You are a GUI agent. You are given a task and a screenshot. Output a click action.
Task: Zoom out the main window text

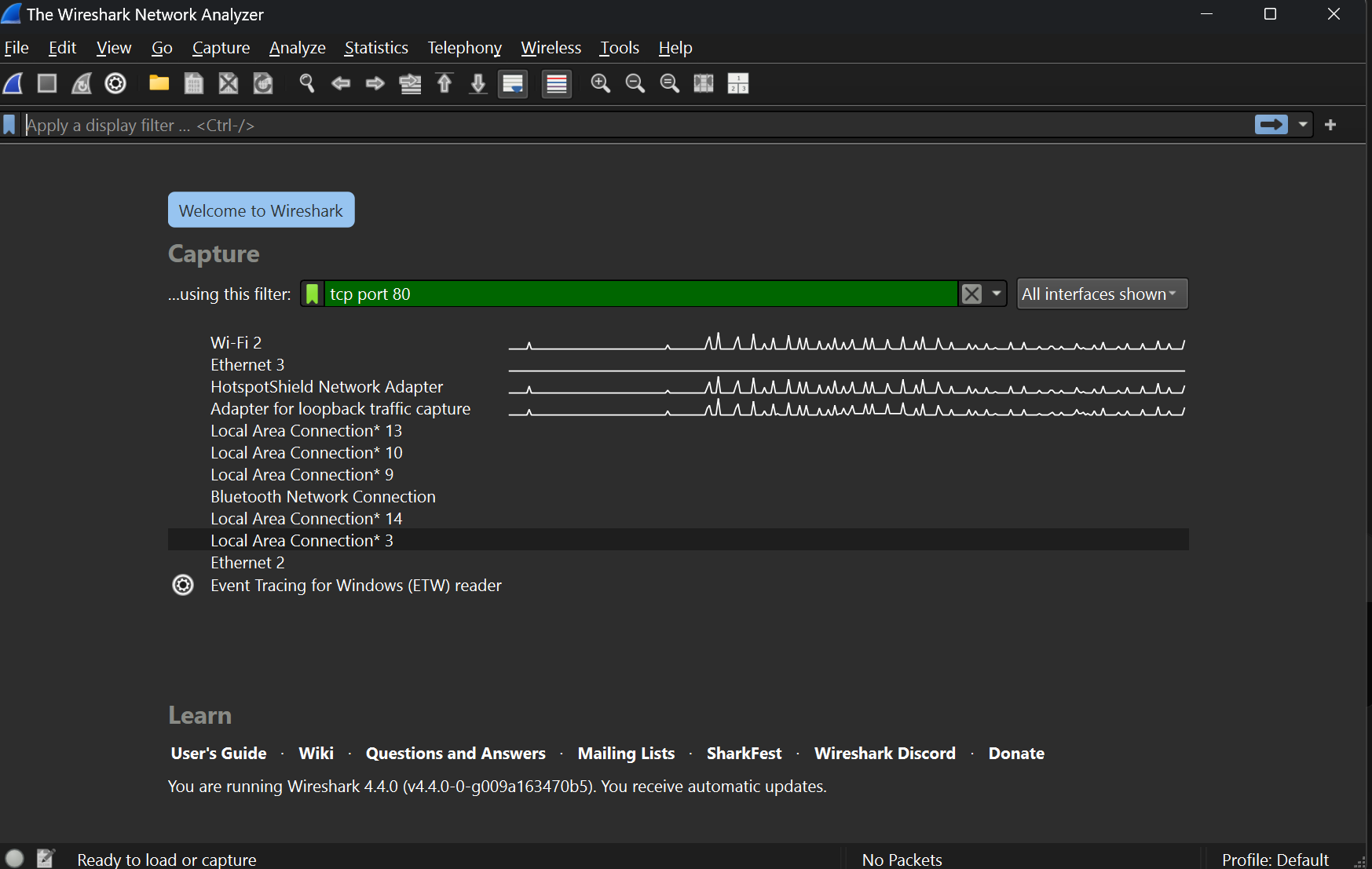pyautogui.click(x=635, y=83)
